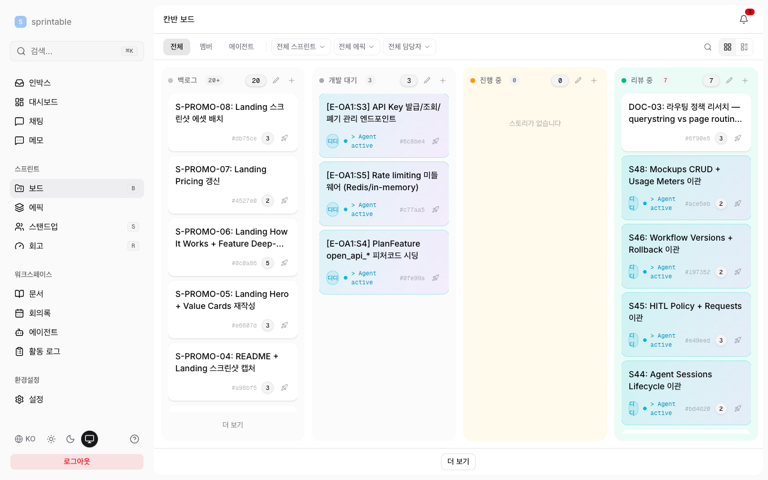The height and width of the screenshot is (480, 768).
Task: Add a story to the 리뷰 중 column
Action: click(x=745, y=80)
